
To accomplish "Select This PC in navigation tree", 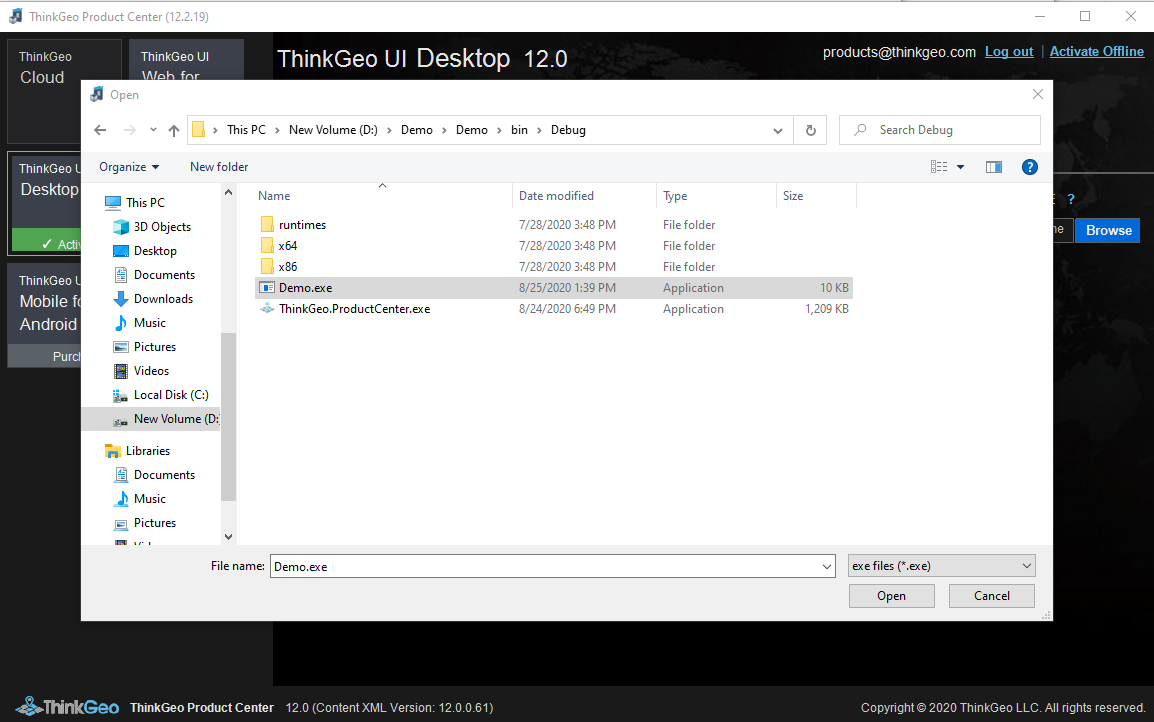I will pyautogui.click(x=135, y=202).
